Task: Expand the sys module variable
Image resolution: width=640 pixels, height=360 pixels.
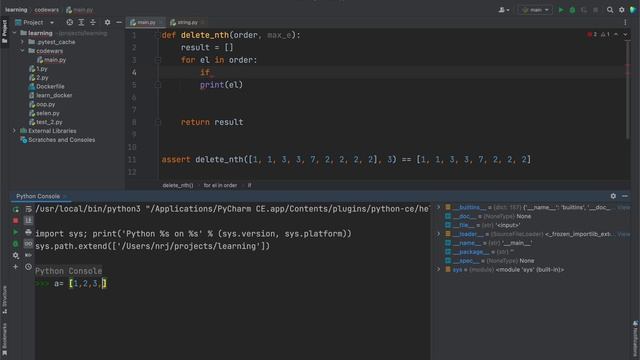Action: click(x=439, y=270)
